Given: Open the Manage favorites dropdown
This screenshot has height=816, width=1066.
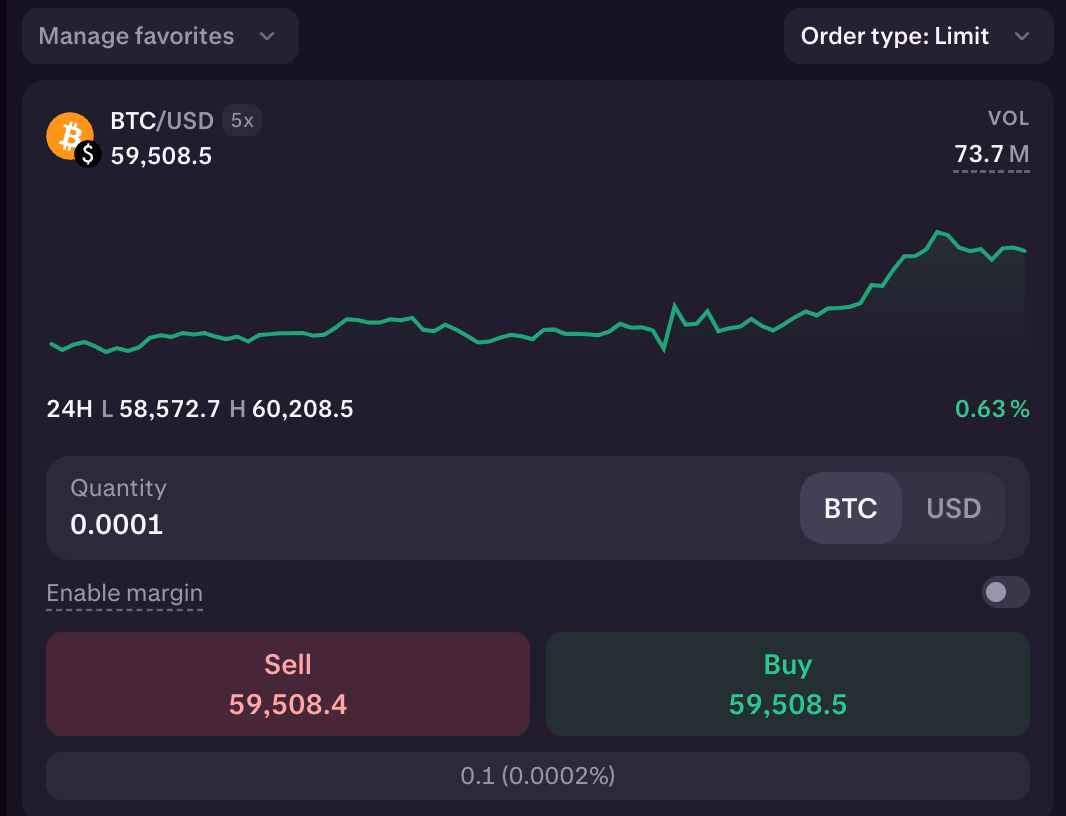Looking at the screenshot, I should pyautogui.click(x=160, y=36).
